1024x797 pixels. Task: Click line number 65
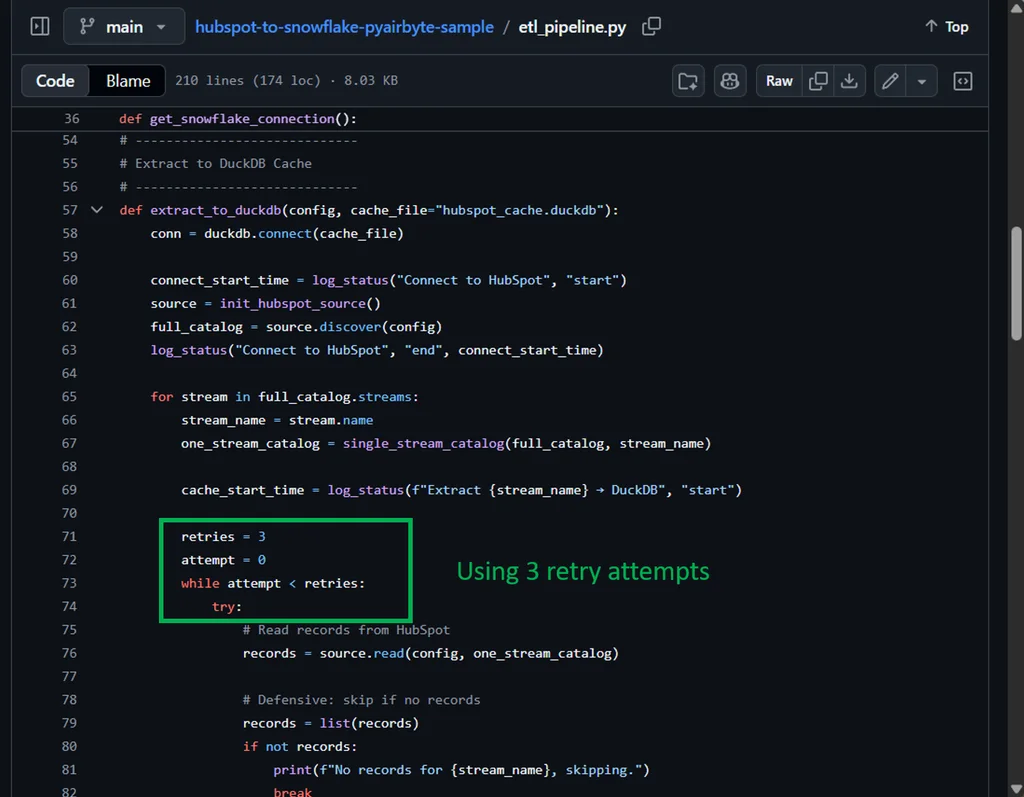coord(69,397)
